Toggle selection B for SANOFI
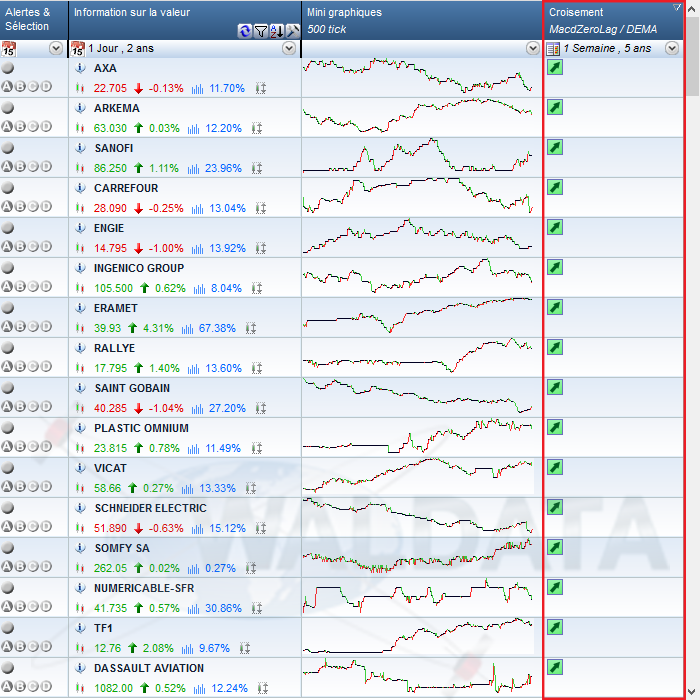 click(x=20, y=167)
